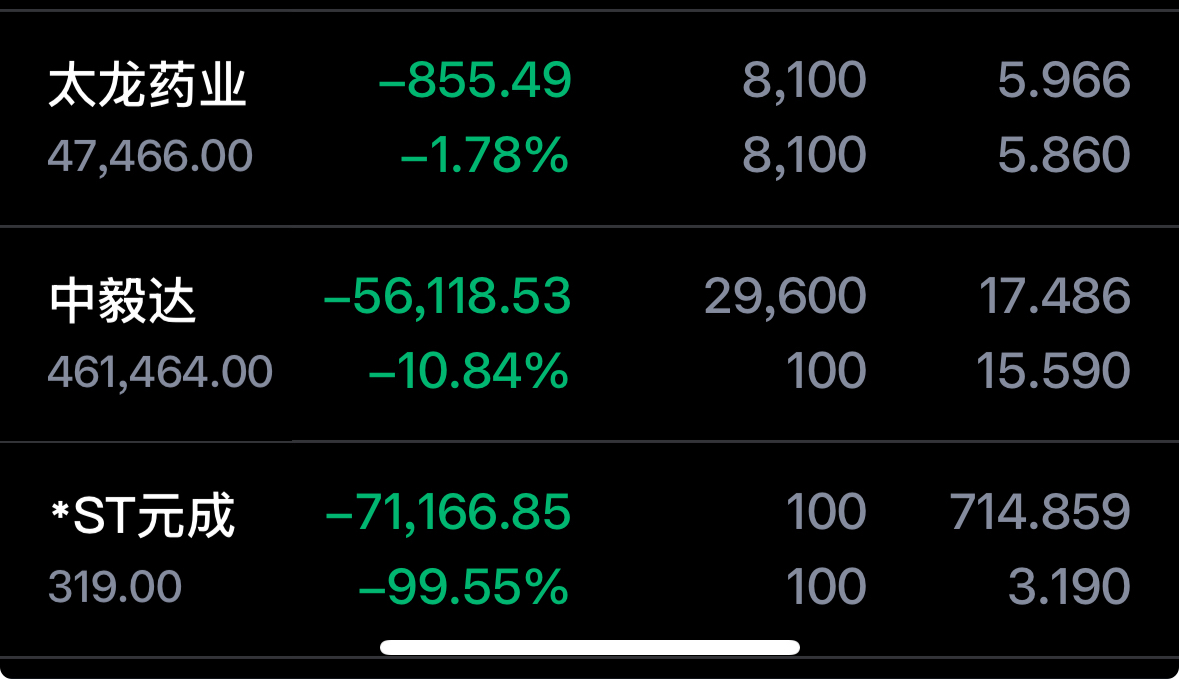The height and width of the screenshot is (679, 1179).
Task: Tap the 319.00 market value
Action: coord(115,587)
